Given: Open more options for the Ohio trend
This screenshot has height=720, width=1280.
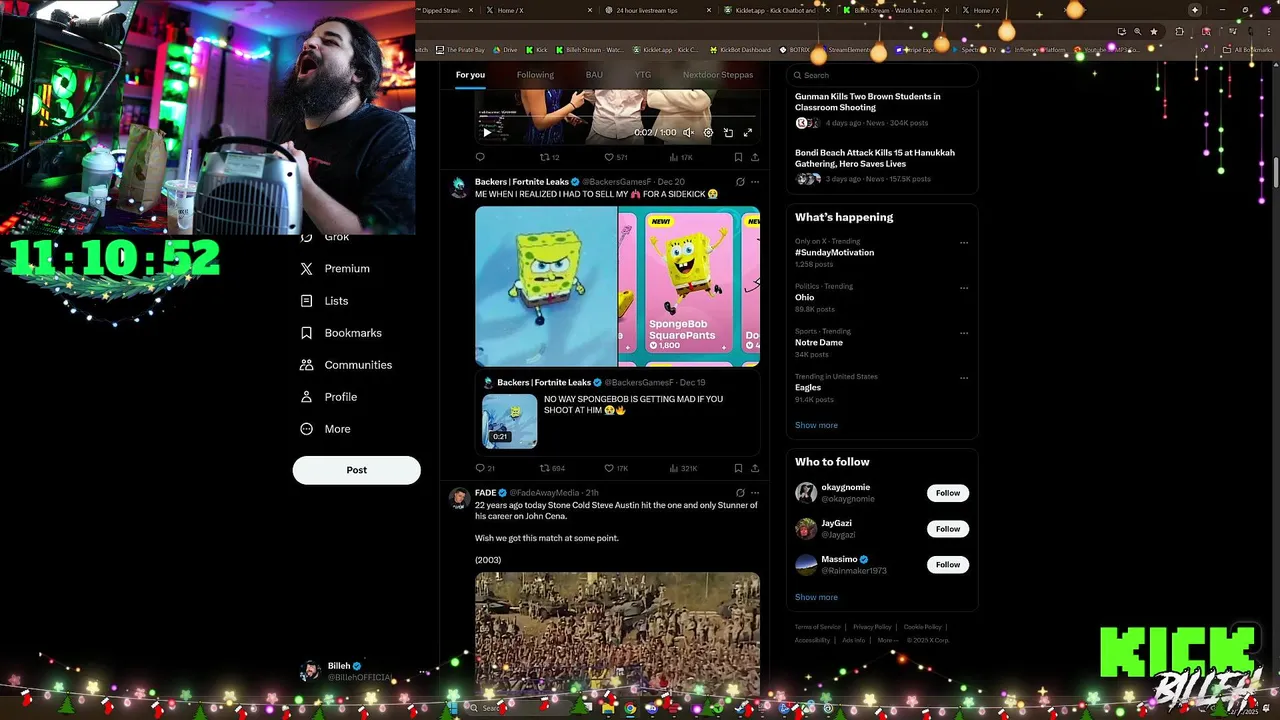Looking at the screenshot, I should tap(964, 287).
